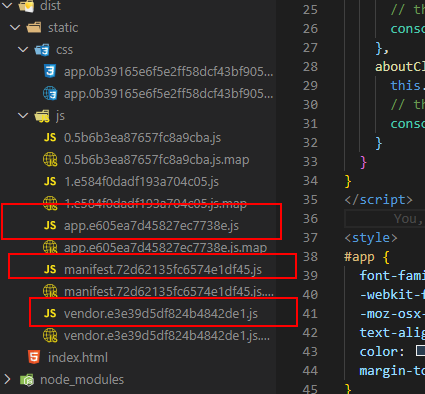Click the HTML5 icon of index.html
The width and height of the screenshot is (425, 394).
[x=34, y=357]
